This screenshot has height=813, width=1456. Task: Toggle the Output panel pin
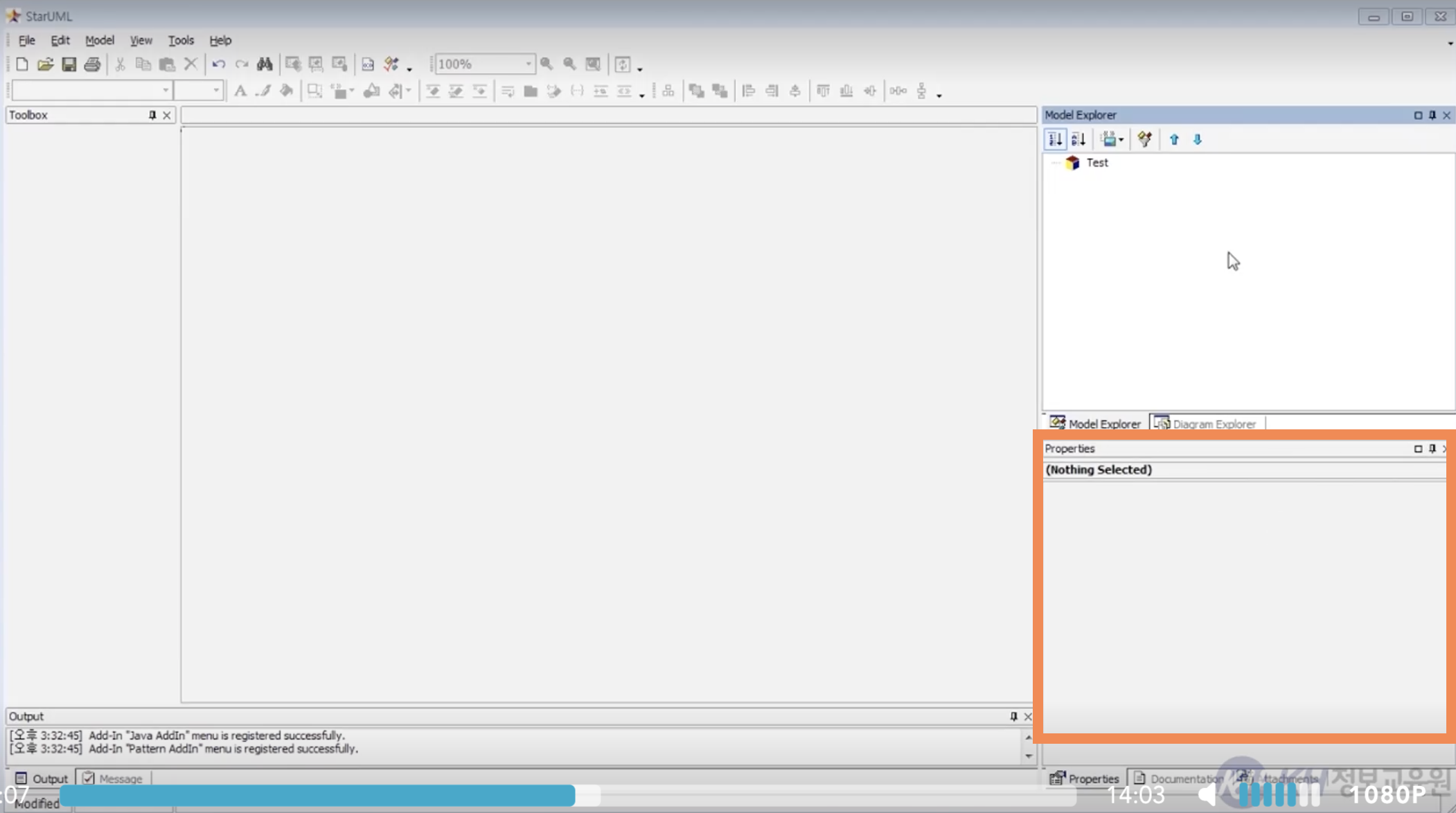(x=1013, y=716)
